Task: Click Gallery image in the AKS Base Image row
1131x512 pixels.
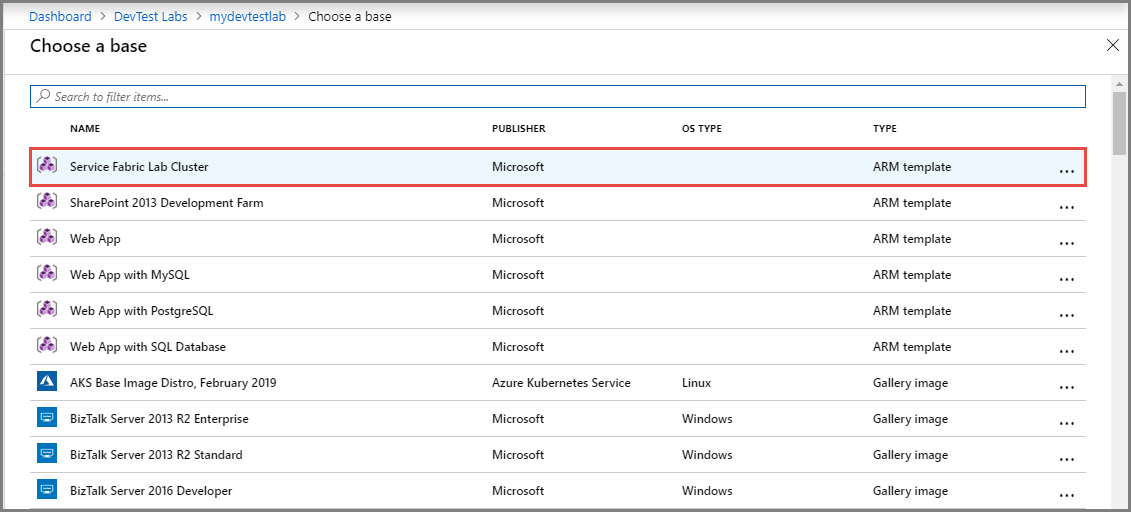Action: coord(910,383)
